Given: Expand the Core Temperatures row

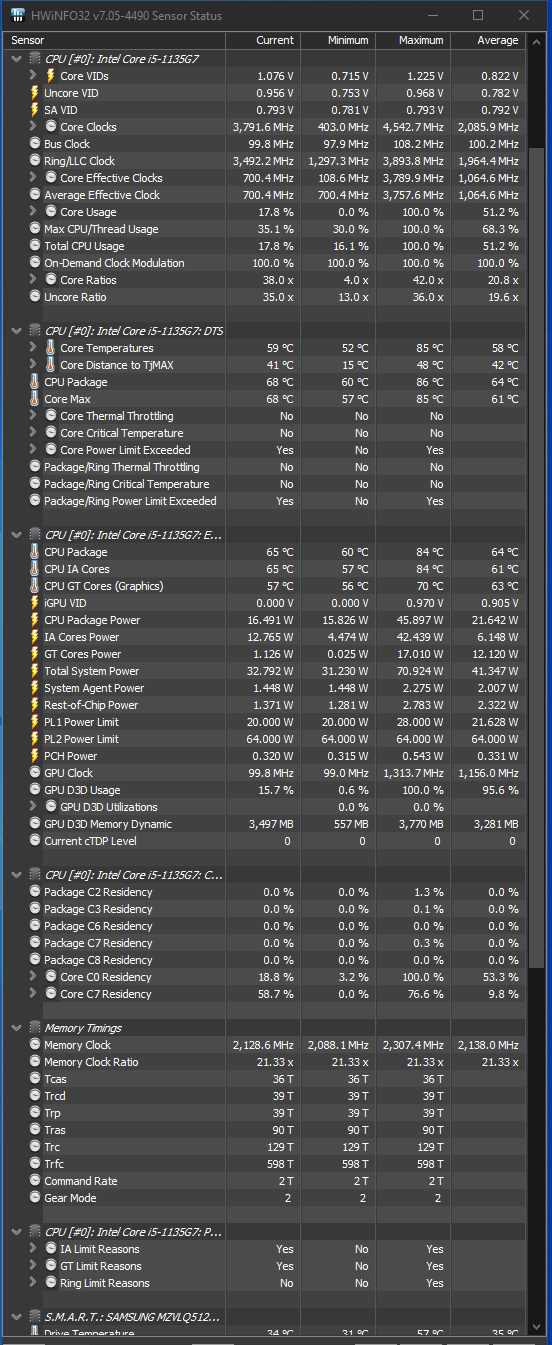Looking at the screenshot, I should coord(34,348).
